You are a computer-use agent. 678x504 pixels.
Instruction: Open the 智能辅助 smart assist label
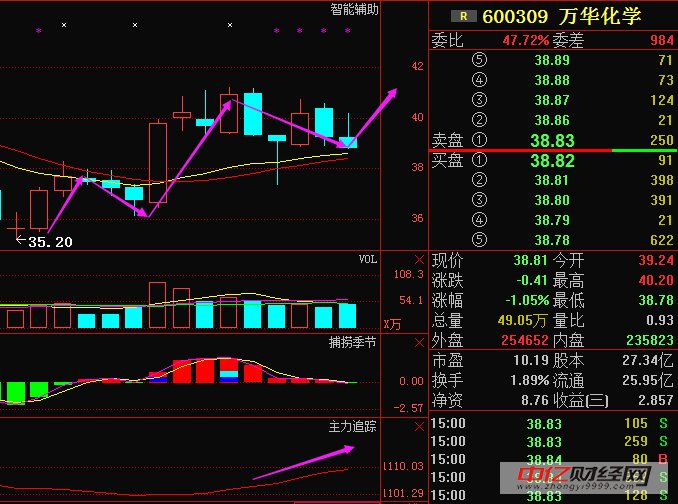[355, 10]
